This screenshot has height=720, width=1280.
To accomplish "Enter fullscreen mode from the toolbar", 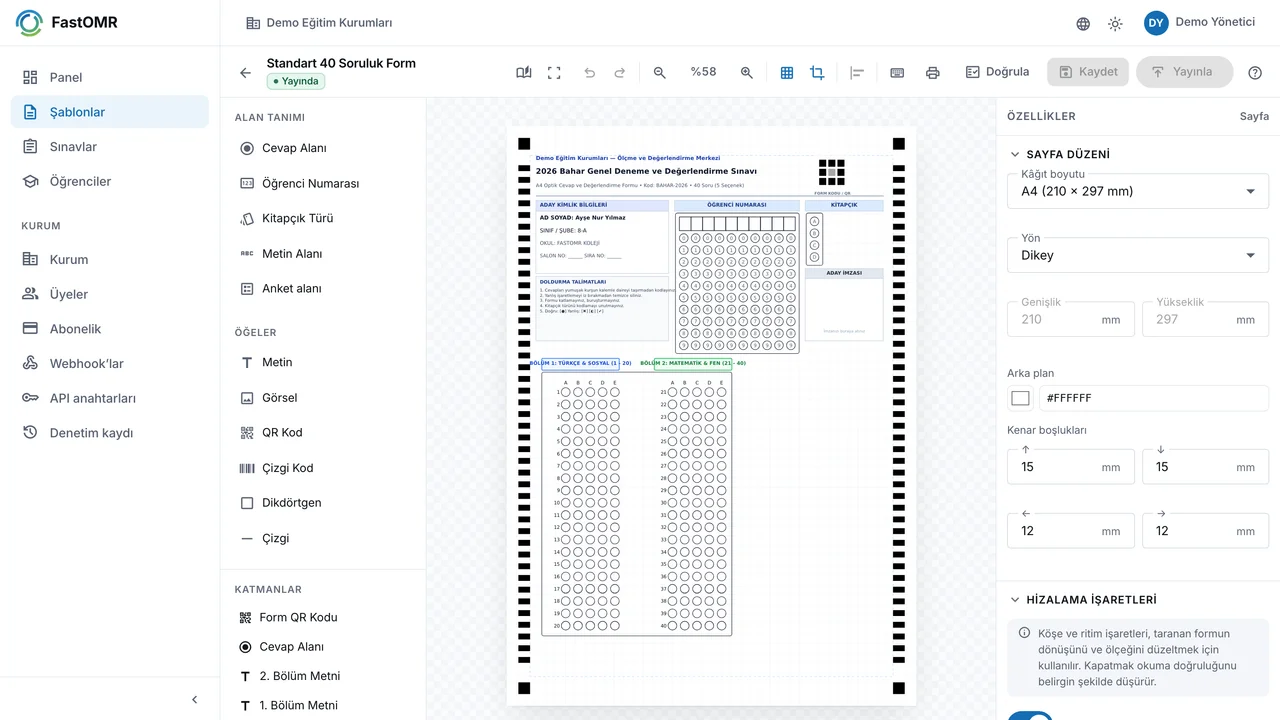I will [554, 73].
